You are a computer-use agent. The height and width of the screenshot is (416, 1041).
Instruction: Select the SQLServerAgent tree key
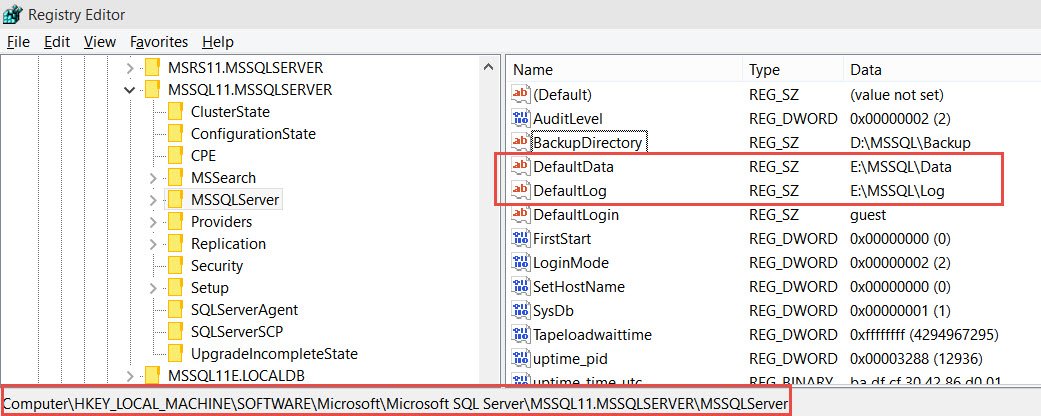point(244,310)
